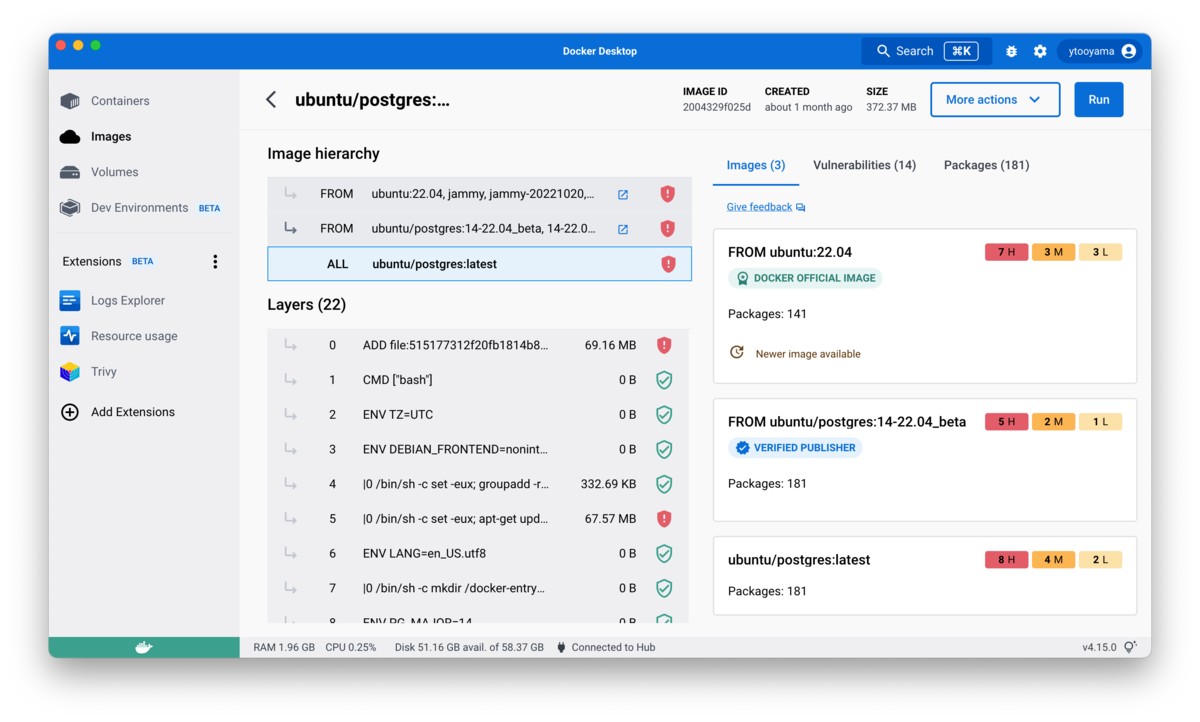Select Dev Environments in the sidebar

pyautogui.click(x=139, y=208)
